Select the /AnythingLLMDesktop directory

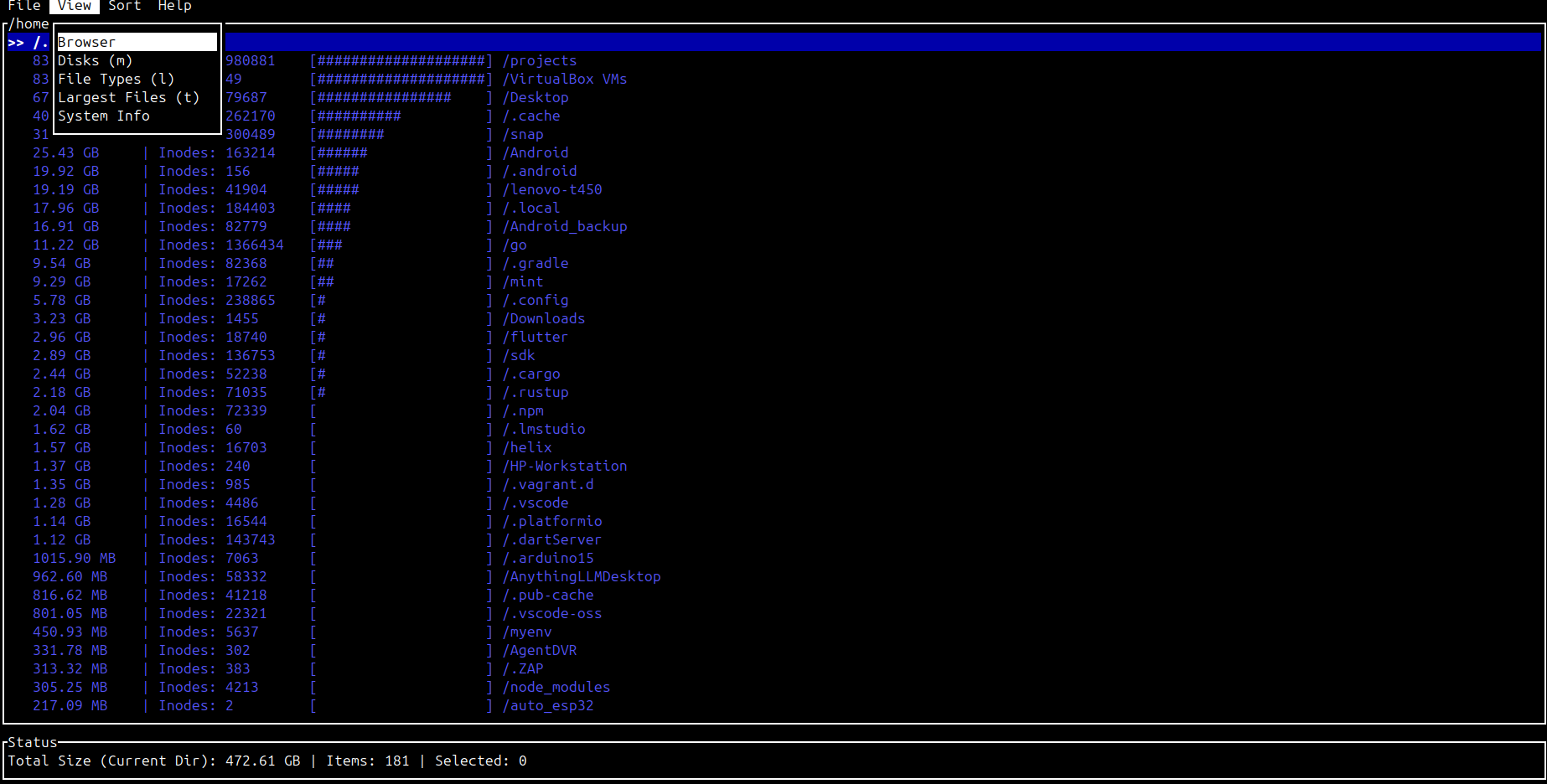(582, 576)
